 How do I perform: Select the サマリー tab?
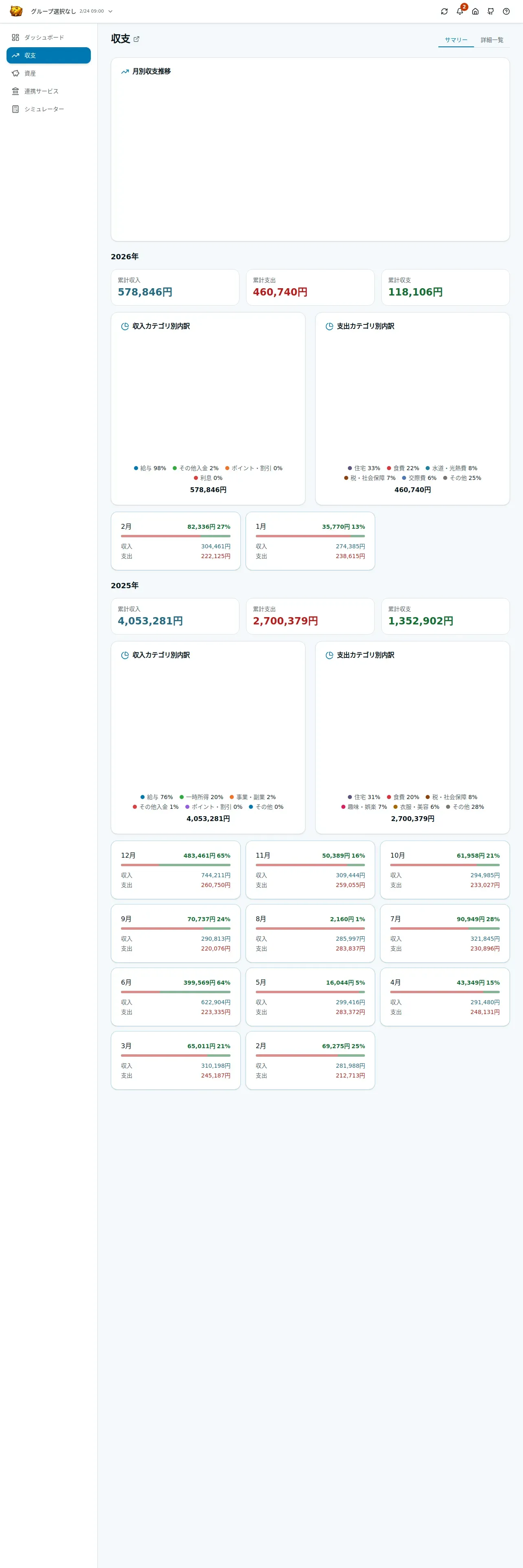pos(456,40)
